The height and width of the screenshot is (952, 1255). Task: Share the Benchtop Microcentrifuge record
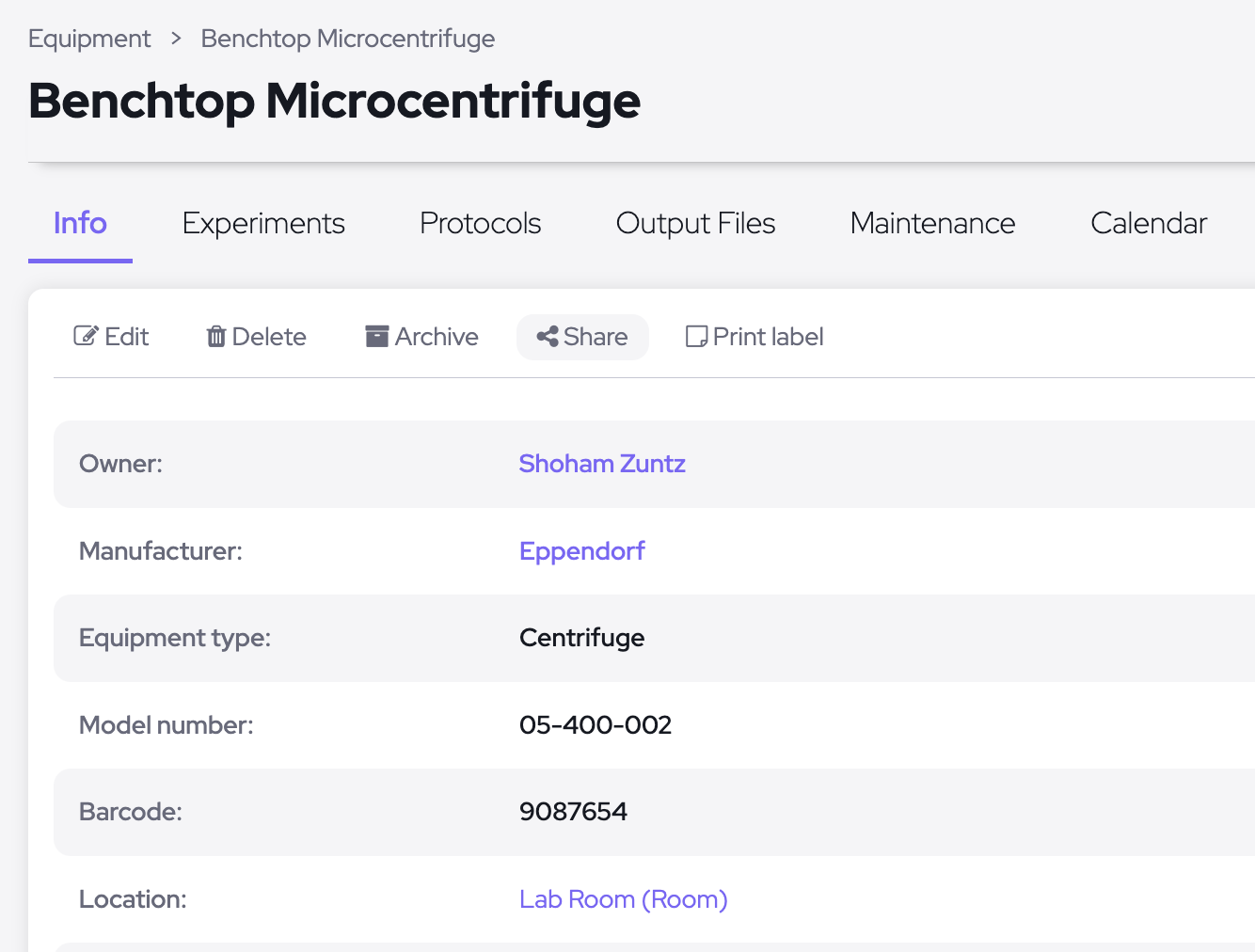pos(582,337)
